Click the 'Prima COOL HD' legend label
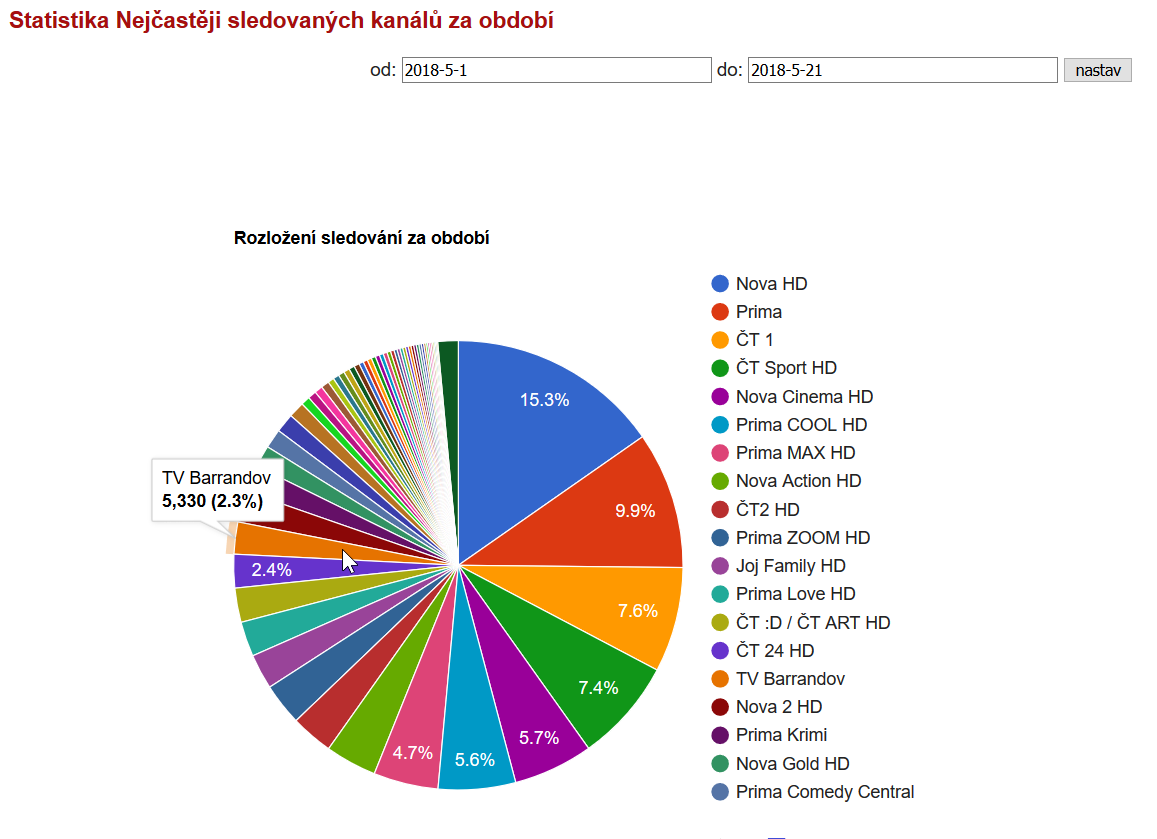The height and width of the screenshot is (839, 1157). 801,425
